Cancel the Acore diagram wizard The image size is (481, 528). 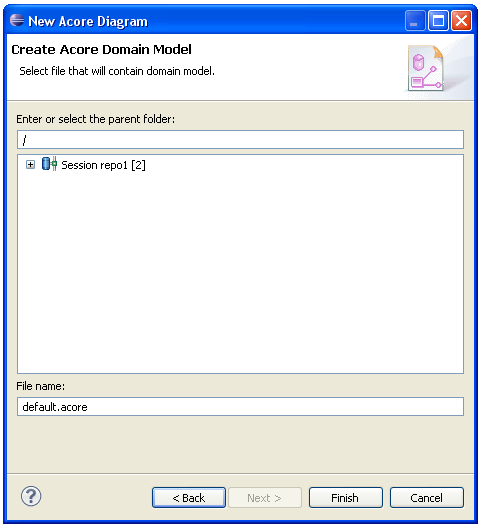pyautogui.click(x=427, y=497)
